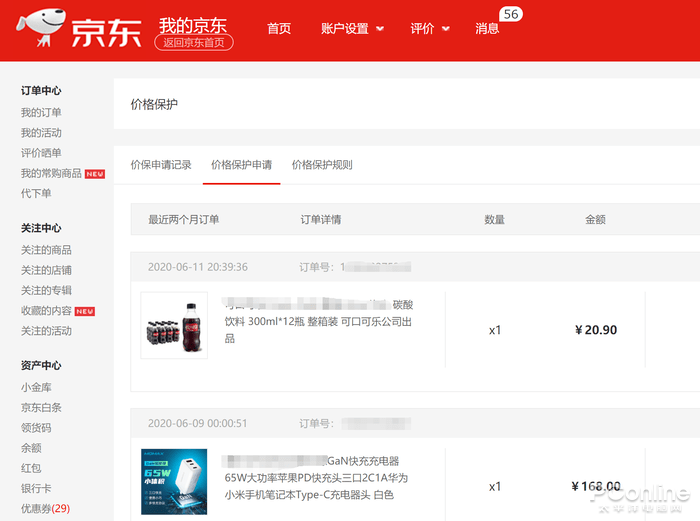Open 收藏的内容 in the sidebar
Viewport: 700px width, 521px height.
pyautogui.click(x=46, y=311)
